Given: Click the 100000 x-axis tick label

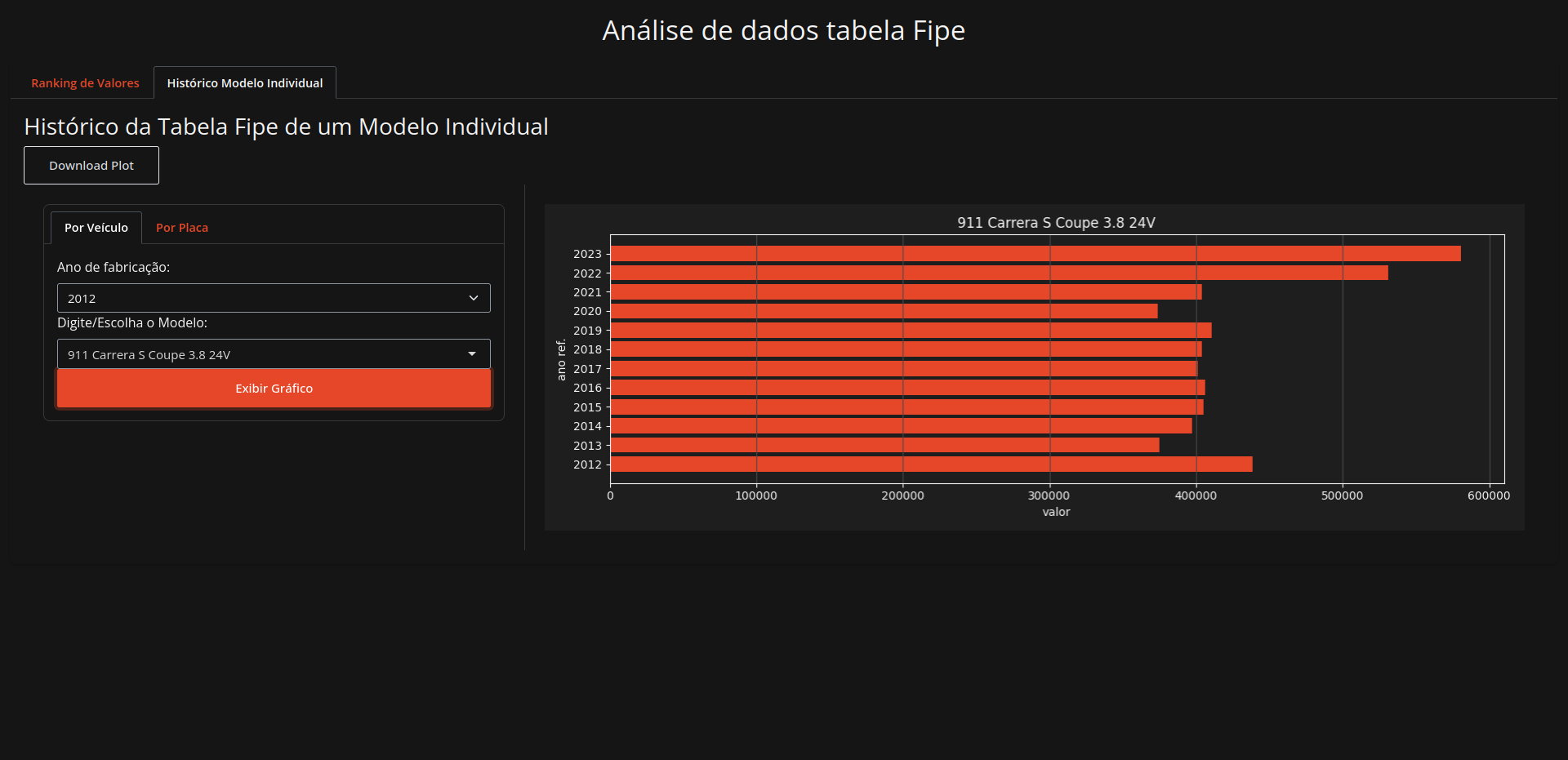Looking at the screenshot, I should [x=756, y=496].
